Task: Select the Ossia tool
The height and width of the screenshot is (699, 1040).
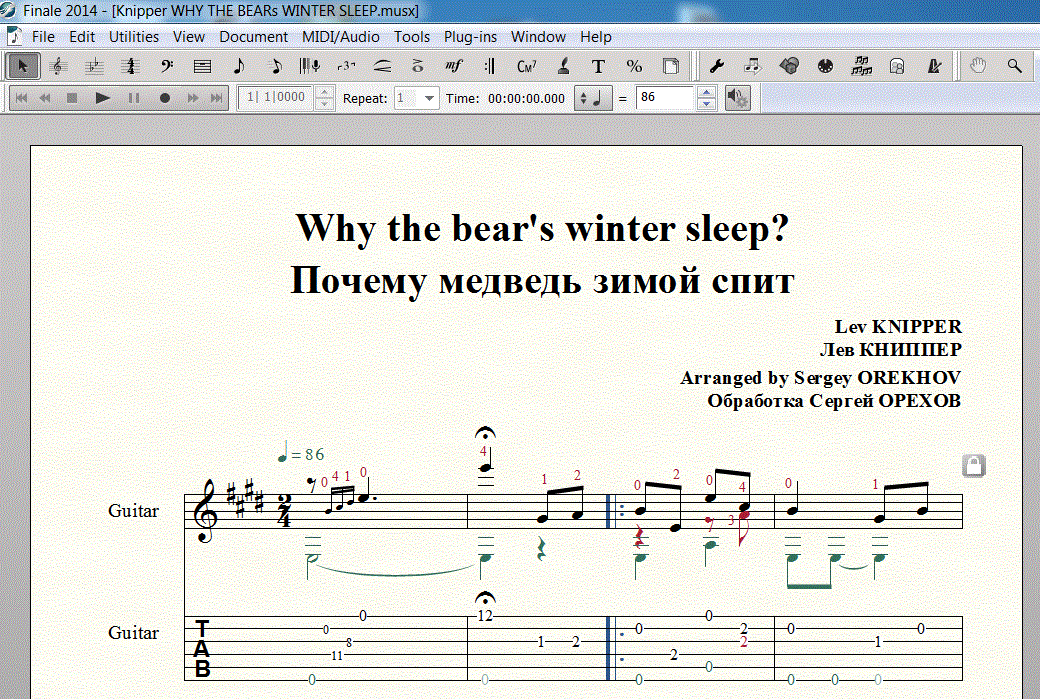Action: coord(897,66)
